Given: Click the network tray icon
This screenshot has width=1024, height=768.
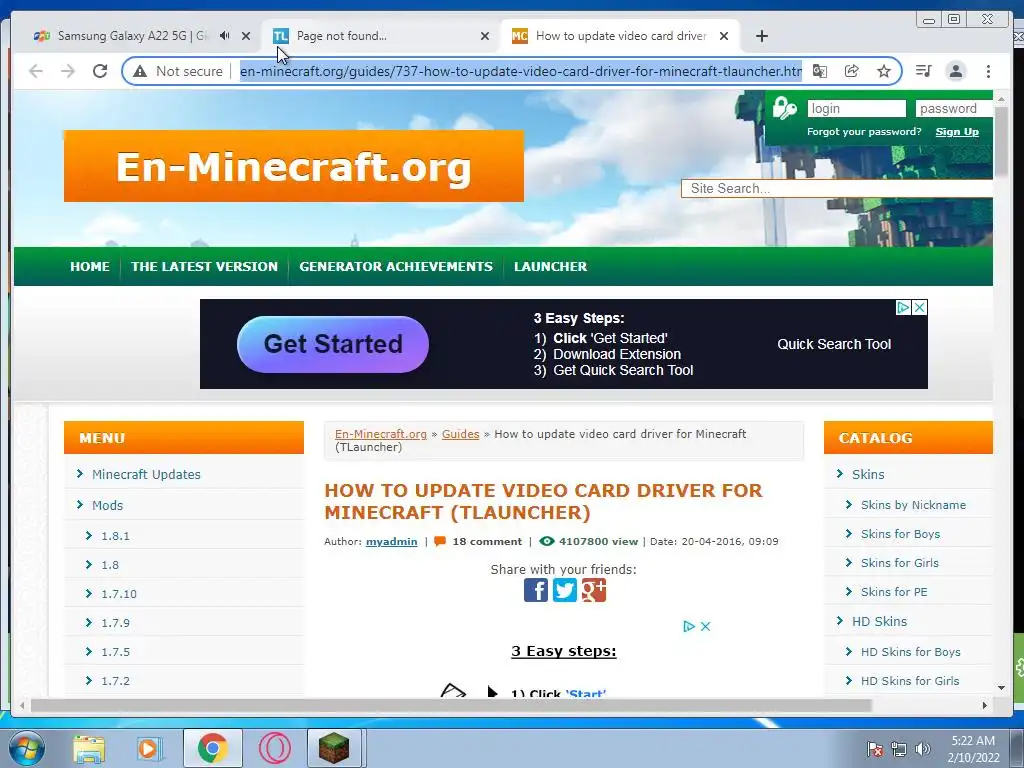Looking at the screenshot, I should click(899, 749).
